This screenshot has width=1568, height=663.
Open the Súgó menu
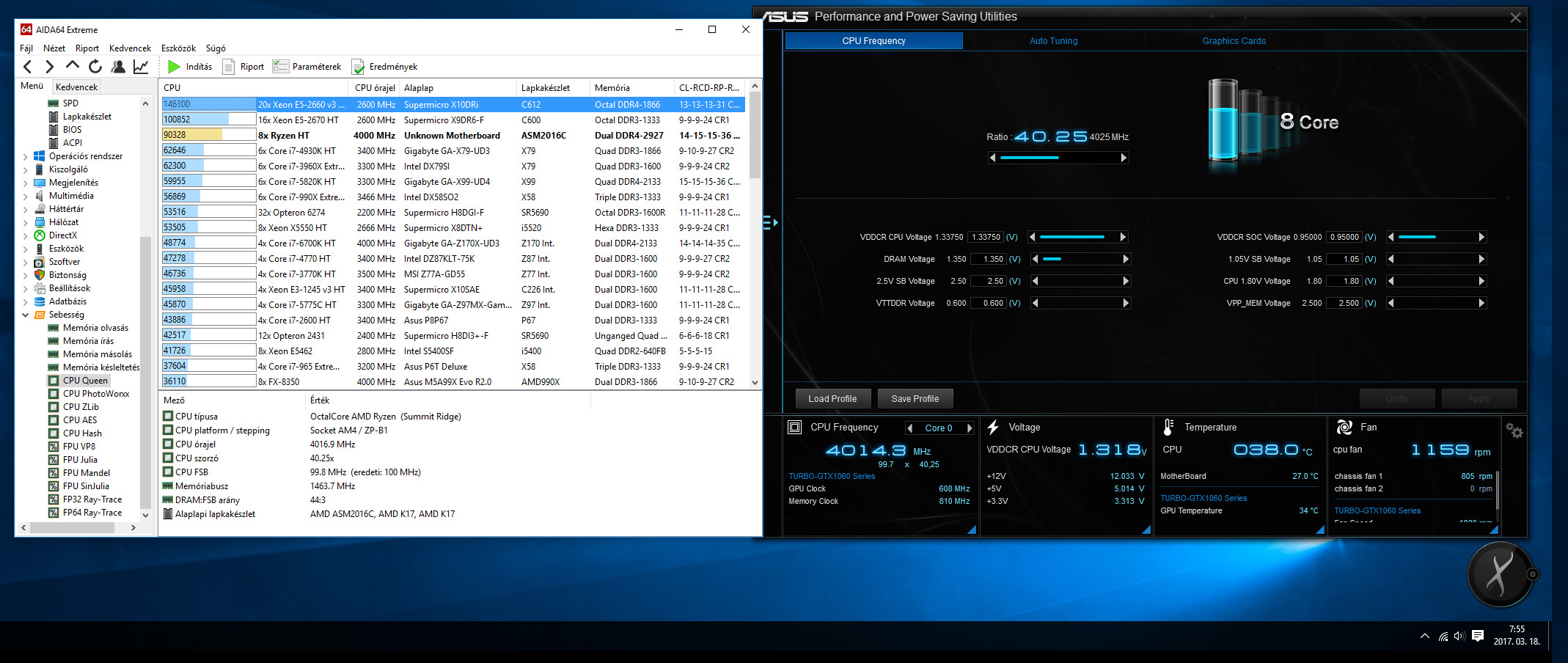(216, 48)
